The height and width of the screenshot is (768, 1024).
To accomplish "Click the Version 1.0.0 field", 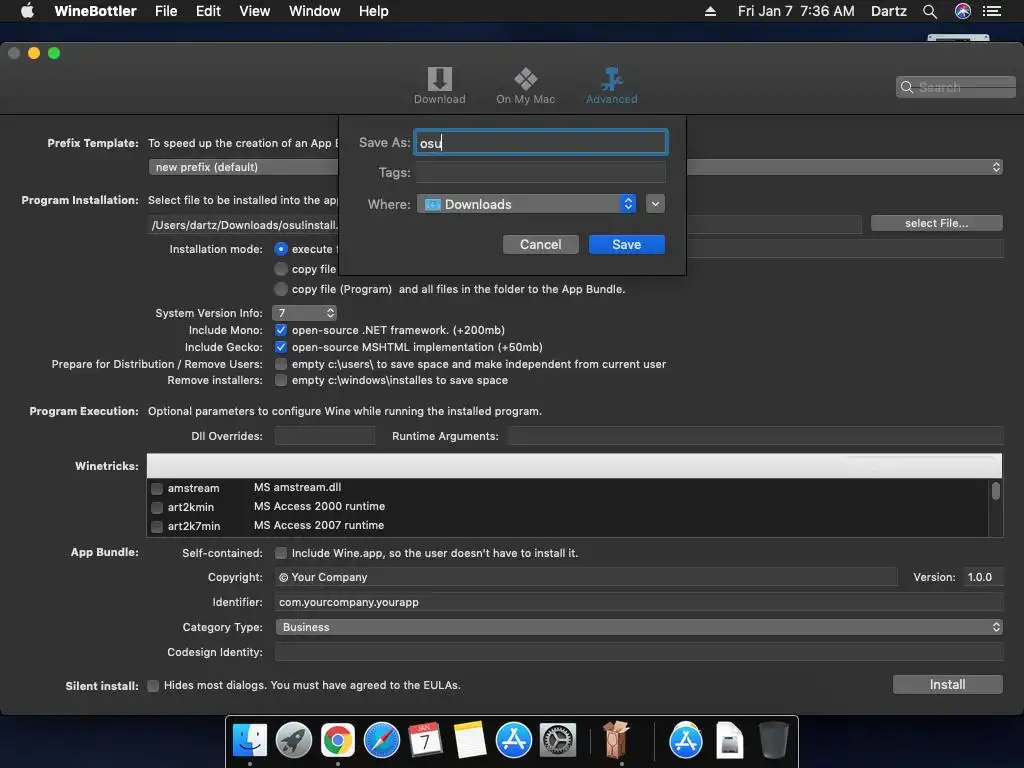I will click(983, 577).
